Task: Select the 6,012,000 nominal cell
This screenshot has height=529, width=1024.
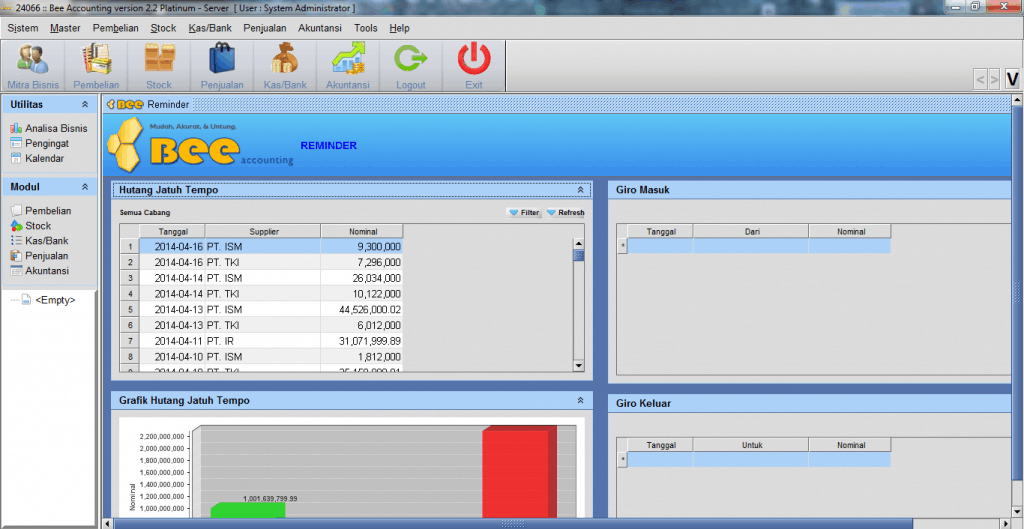Action: click(x=362, y=325)
